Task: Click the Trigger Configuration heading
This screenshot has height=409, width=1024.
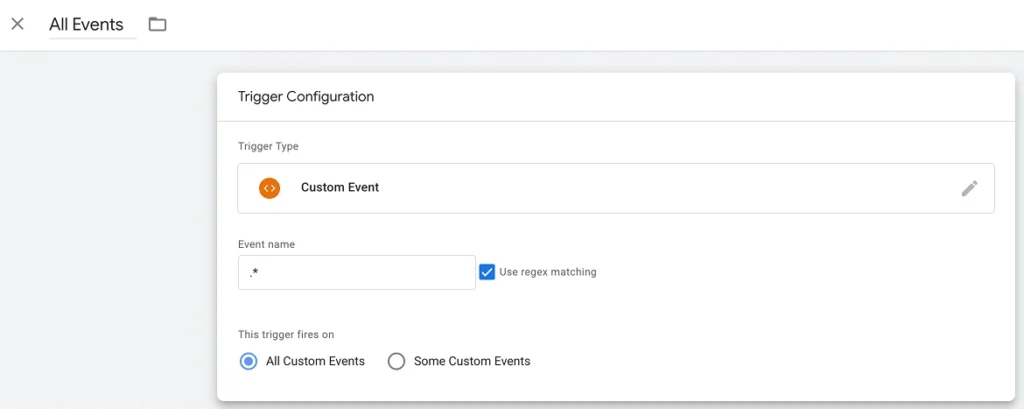Action: (x=306, y=97)
